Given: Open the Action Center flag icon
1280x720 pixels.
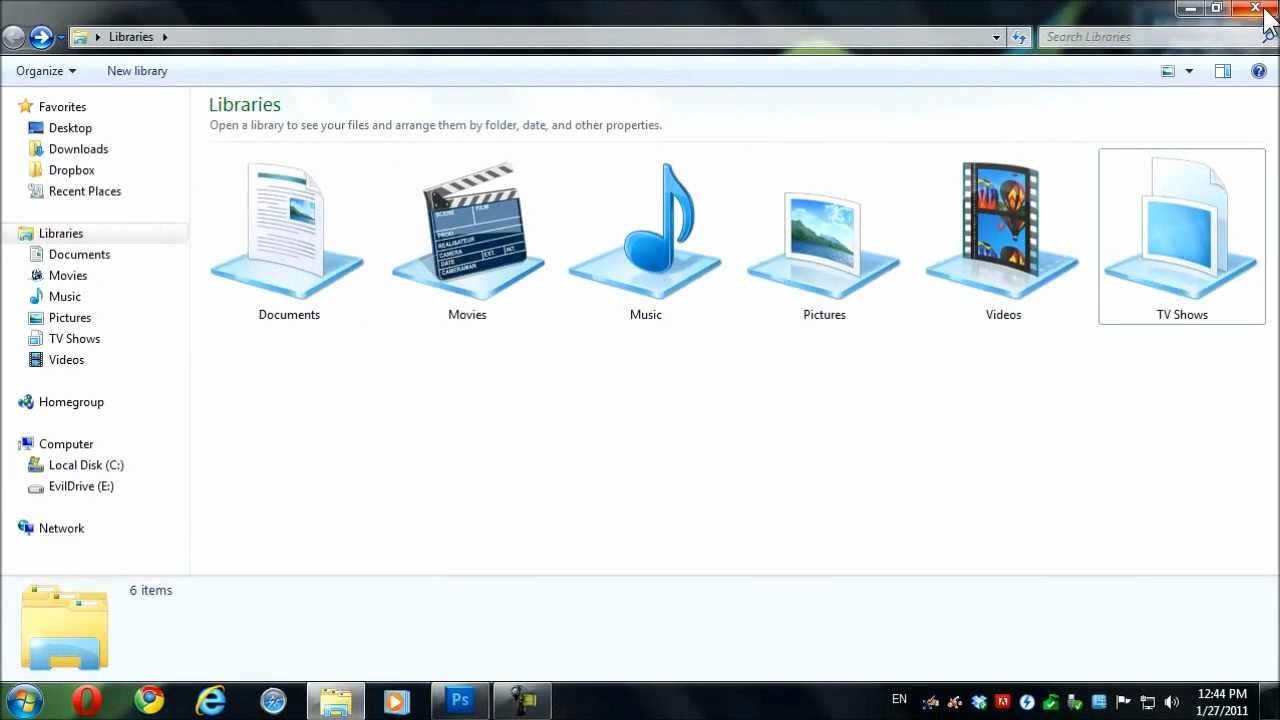Looking at the screenshot, I should tap(1124, 700).
